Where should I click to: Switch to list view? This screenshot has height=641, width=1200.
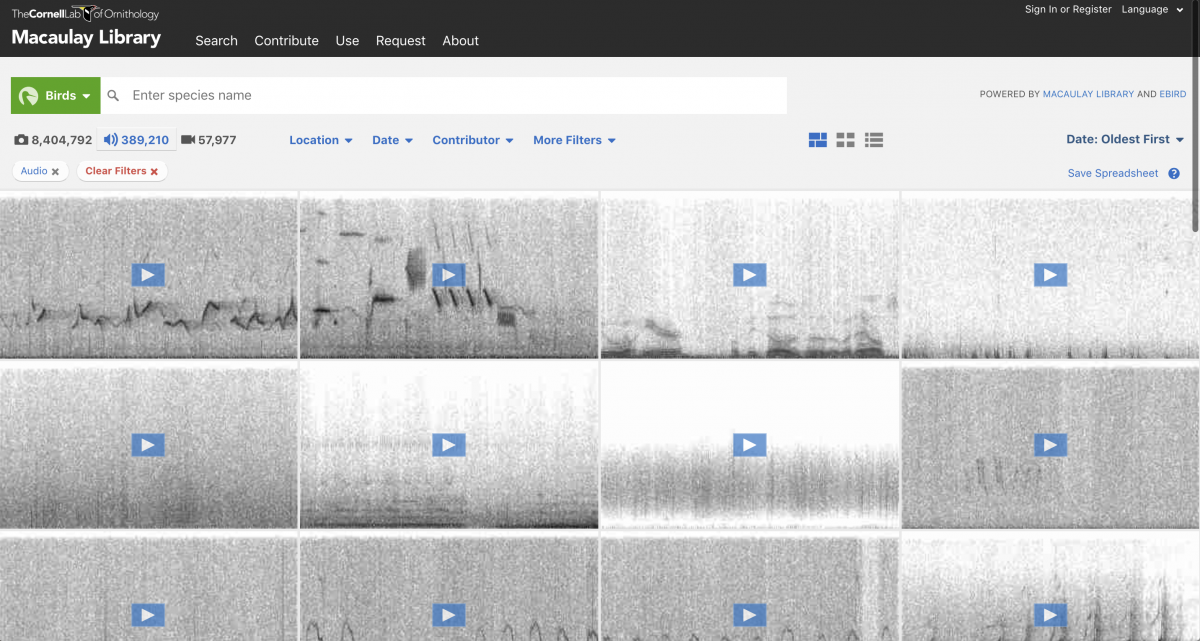tap(874, 140)
